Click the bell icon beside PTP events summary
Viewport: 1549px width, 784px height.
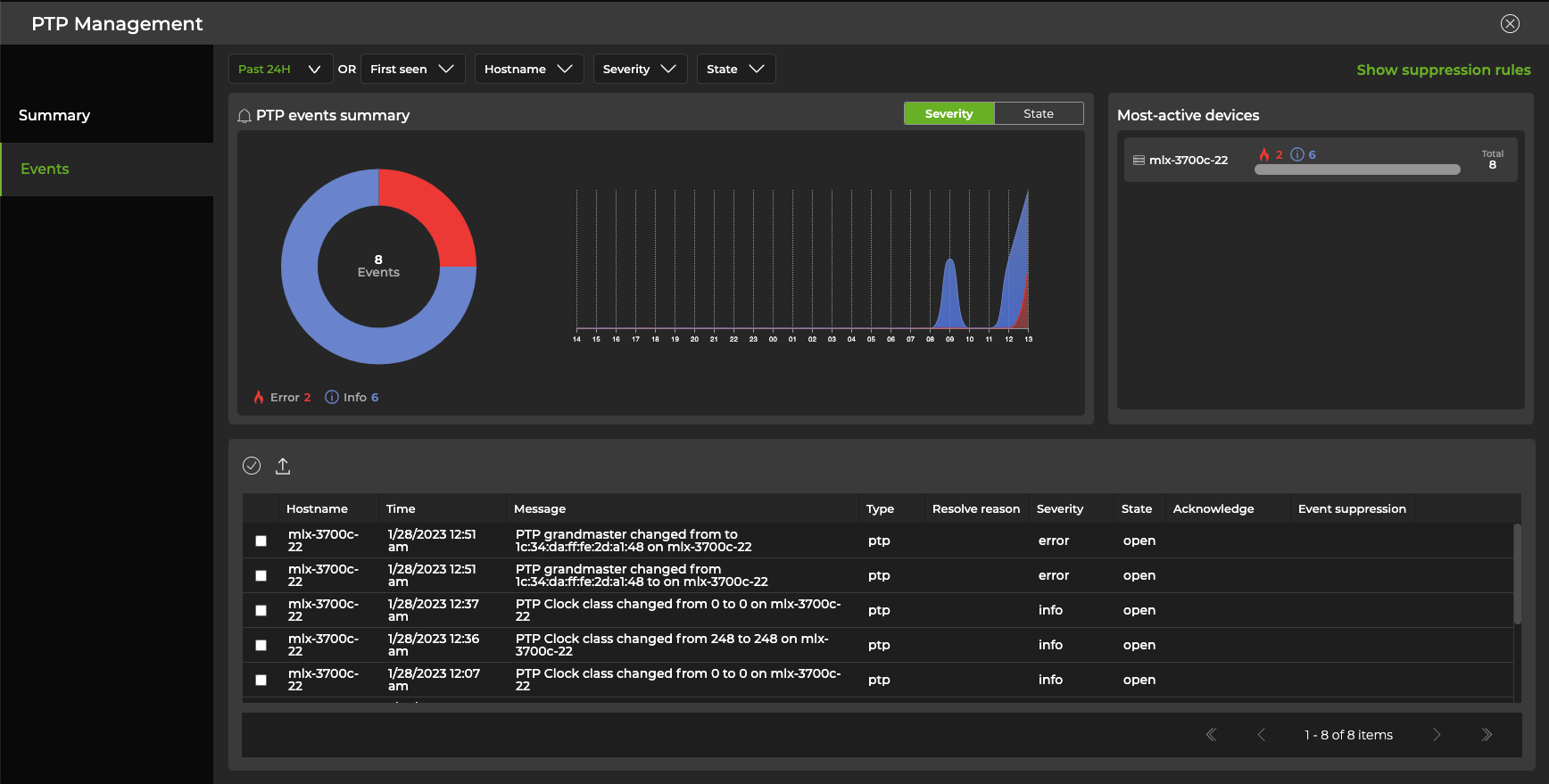pyautogui.click(x=244, y=116)
